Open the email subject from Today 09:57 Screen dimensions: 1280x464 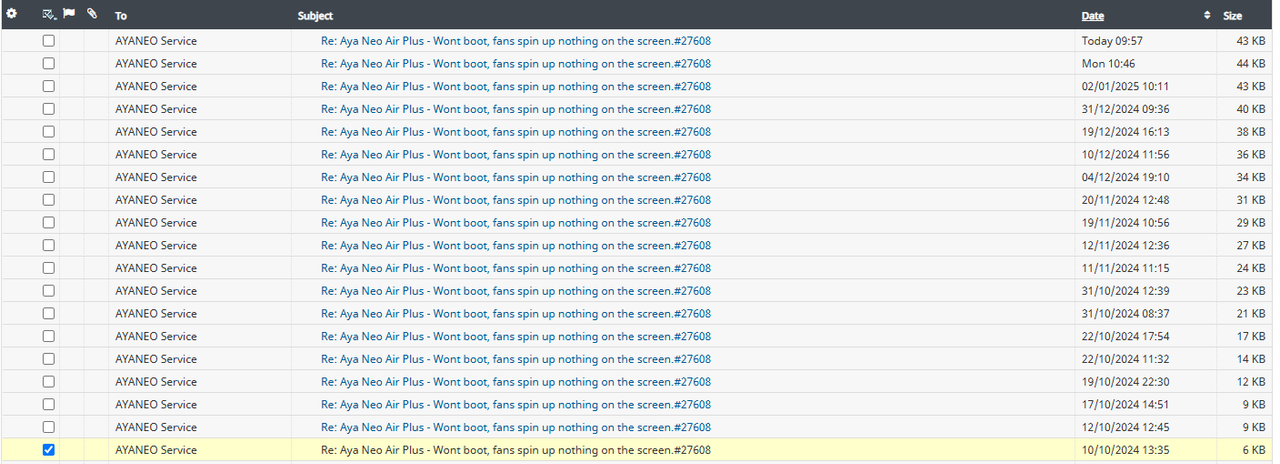[516, 41]
